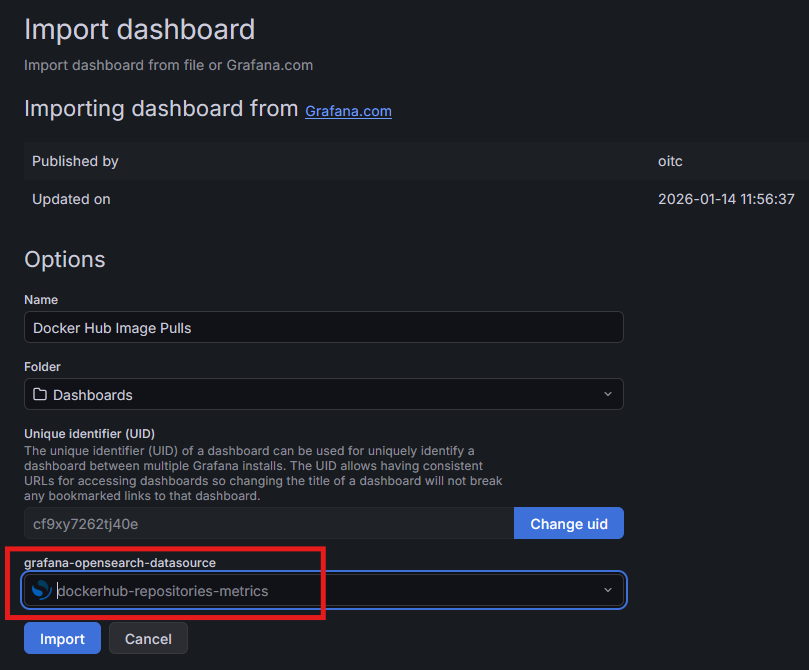This screenshot has width=809, height=670.
Task: Expand the Folder dropdown chevron
Action: click(607, 395)
